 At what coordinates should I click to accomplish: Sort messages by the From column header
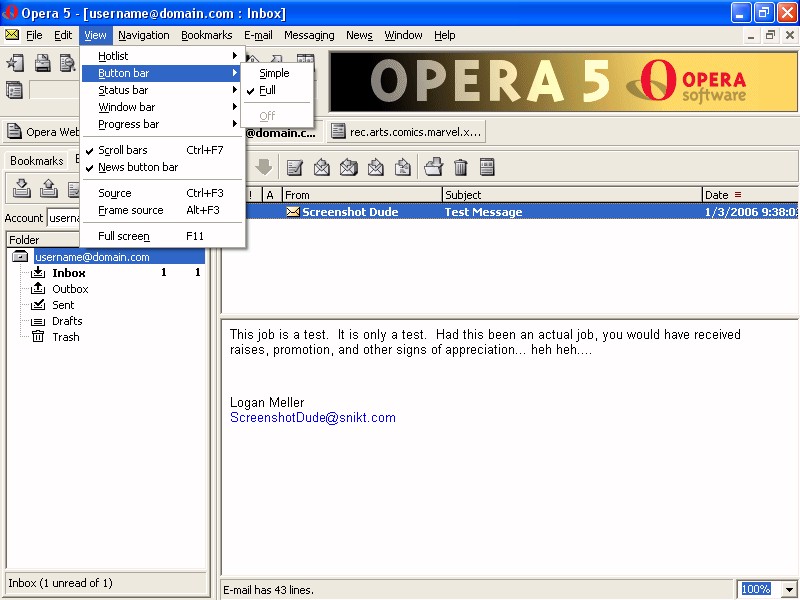[x=362, y=195]
